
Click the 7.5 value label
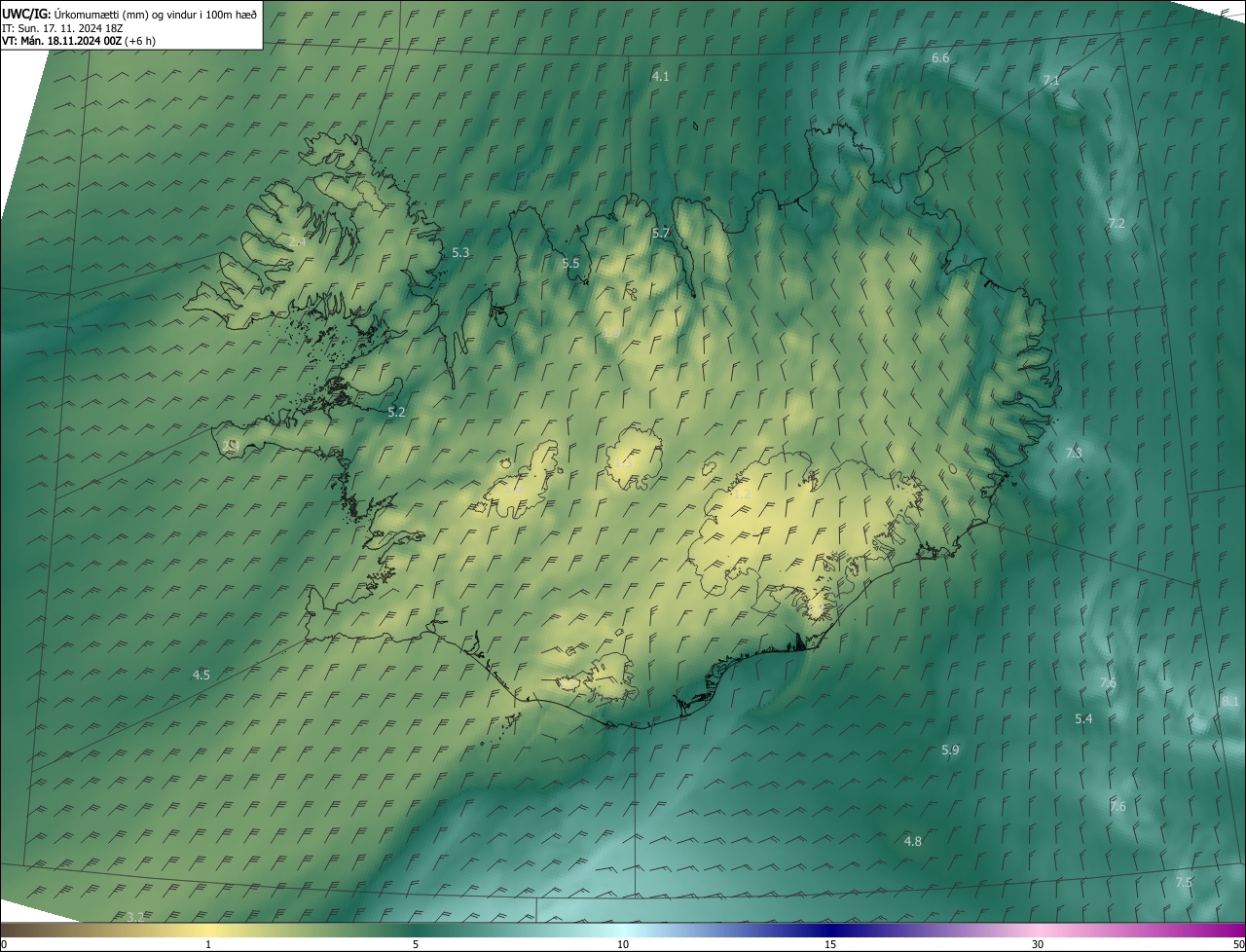pos(1184,883)
